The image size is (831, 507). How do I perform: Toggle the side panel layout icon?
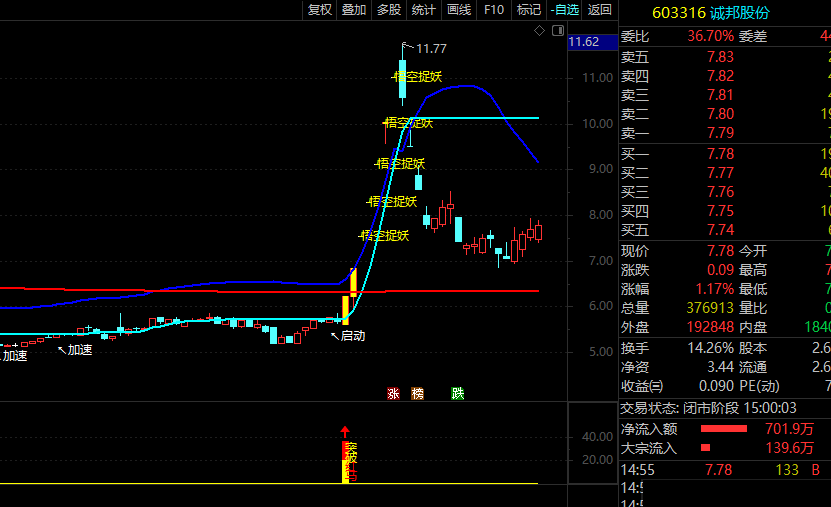point(558,31)
